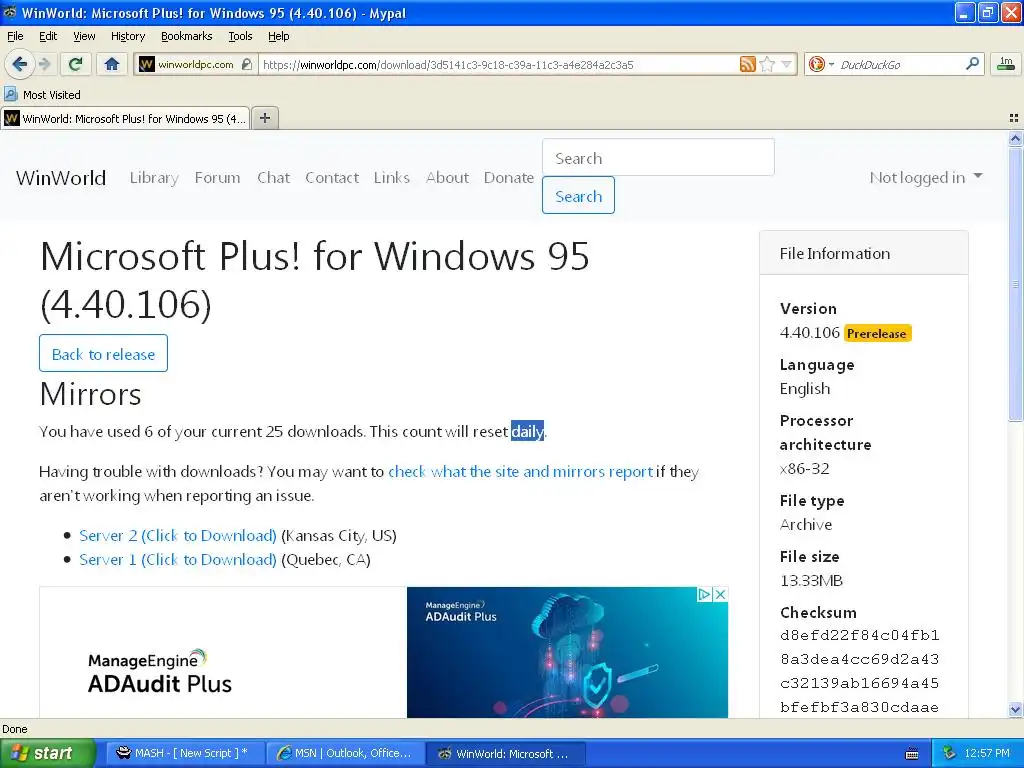Open the Edit menu
Image resolution: width=1024 pixels, height=768 pixels.
coord(48,36)
